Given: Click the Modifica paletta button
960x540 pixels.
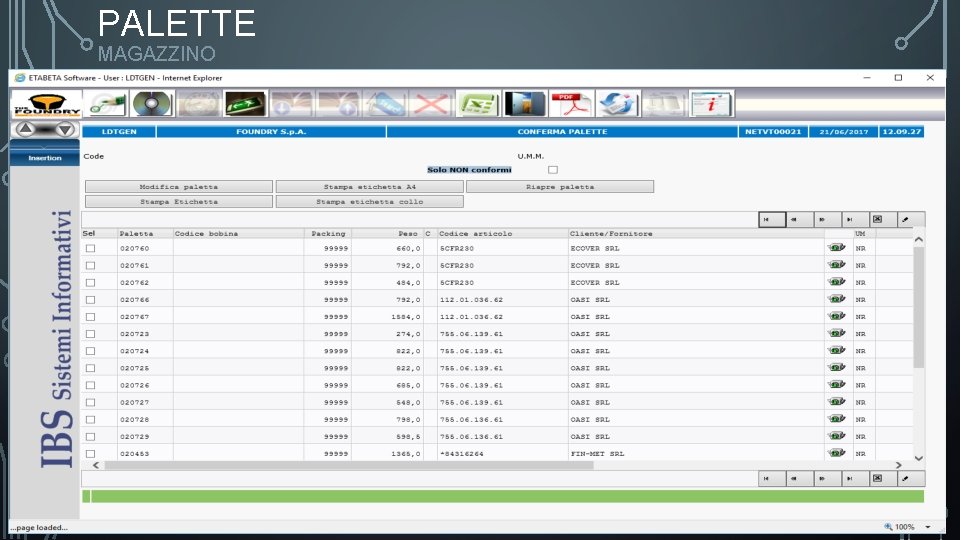Looking at the screenshot, I should point(179,187).
